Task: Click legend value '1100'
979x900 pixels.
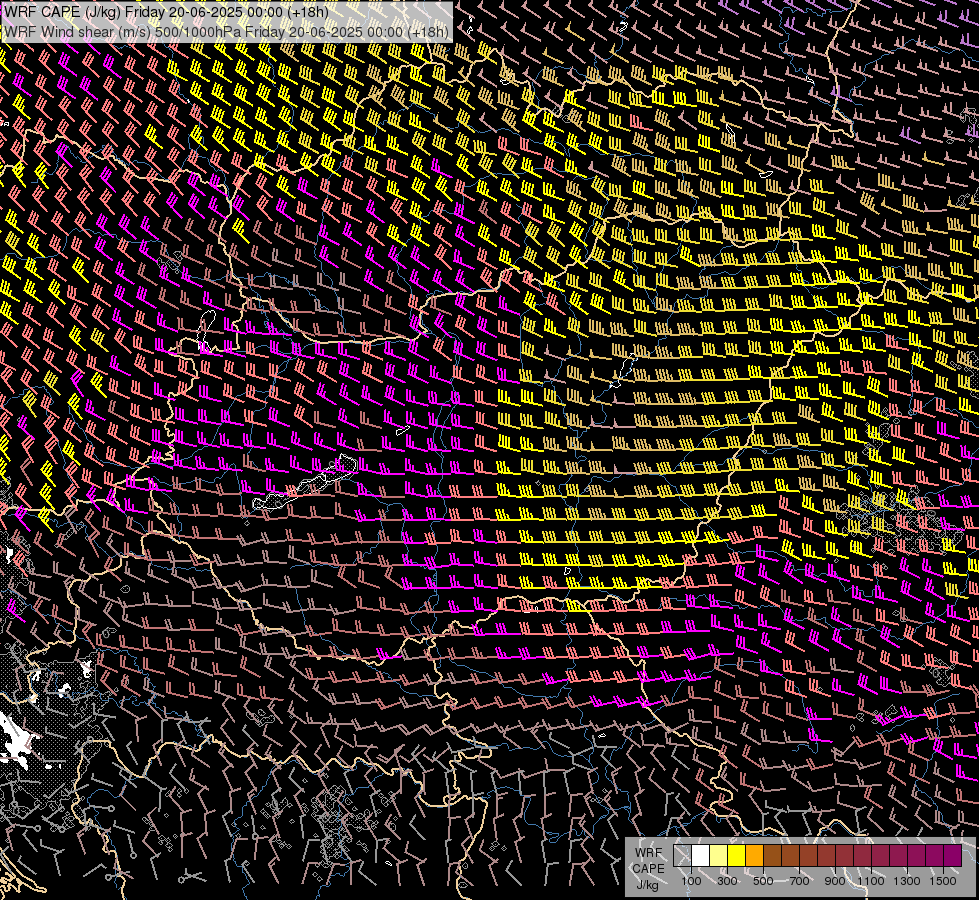Action: (x=870, y=881)
